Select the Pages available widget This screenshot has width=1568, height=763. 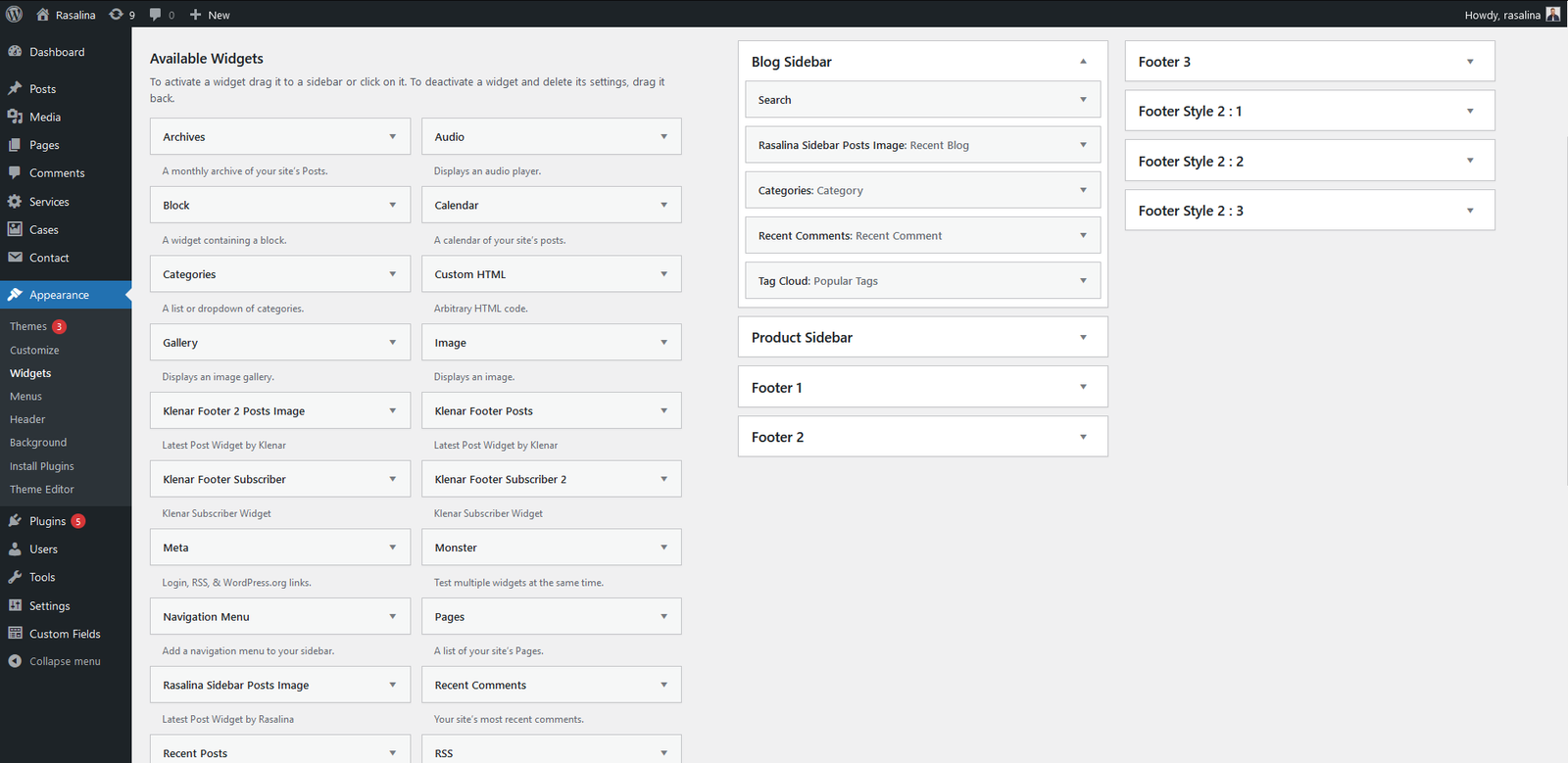click(552, 616)
